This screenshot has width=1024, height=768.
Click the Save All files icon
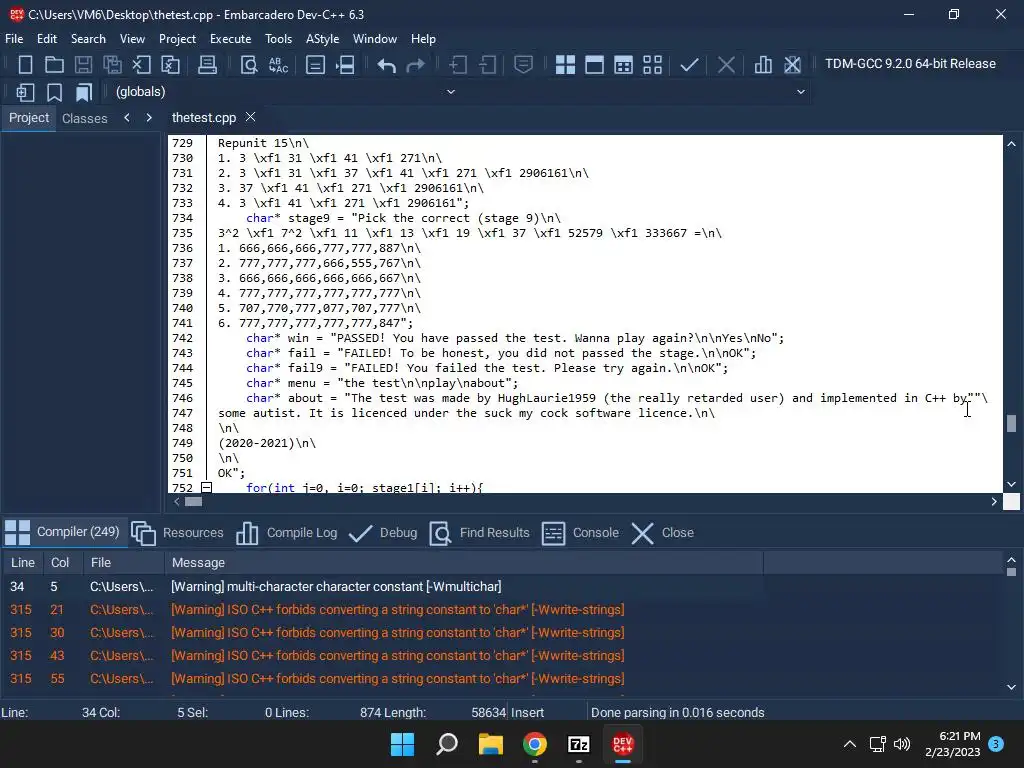coord(112,65)
